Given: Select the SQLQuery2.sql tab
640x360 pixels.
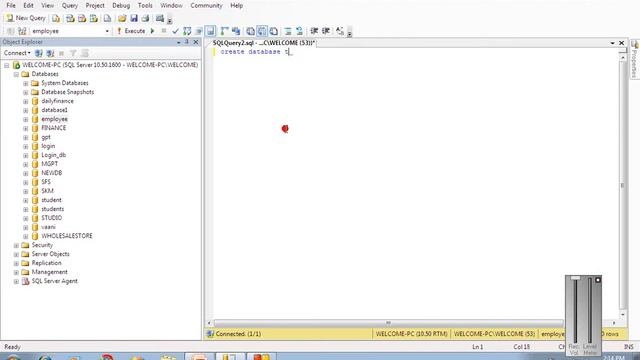Looking at the screenshot, I should click(263, 42).
